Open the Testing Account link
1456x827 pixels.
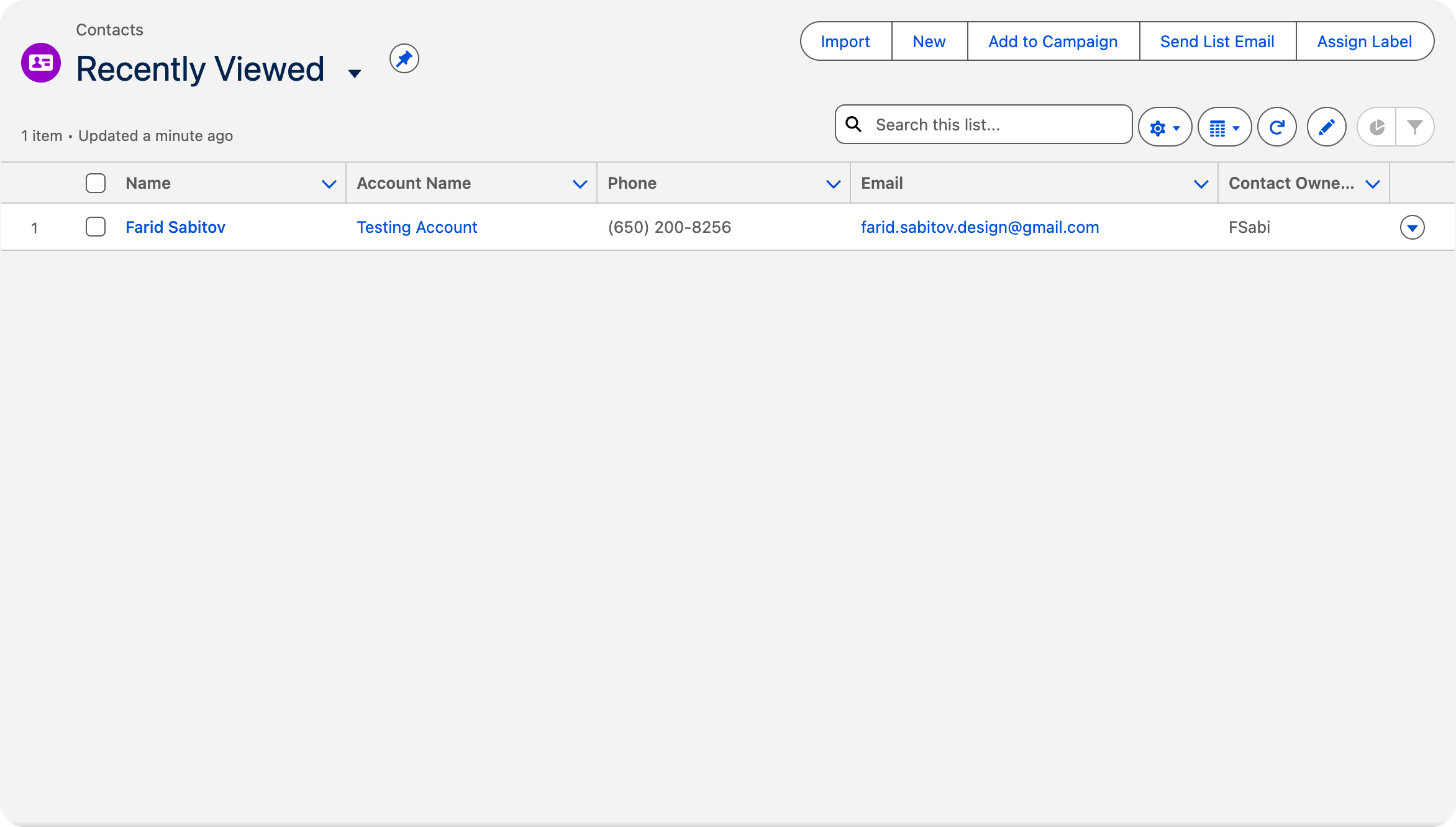point(417,227)
